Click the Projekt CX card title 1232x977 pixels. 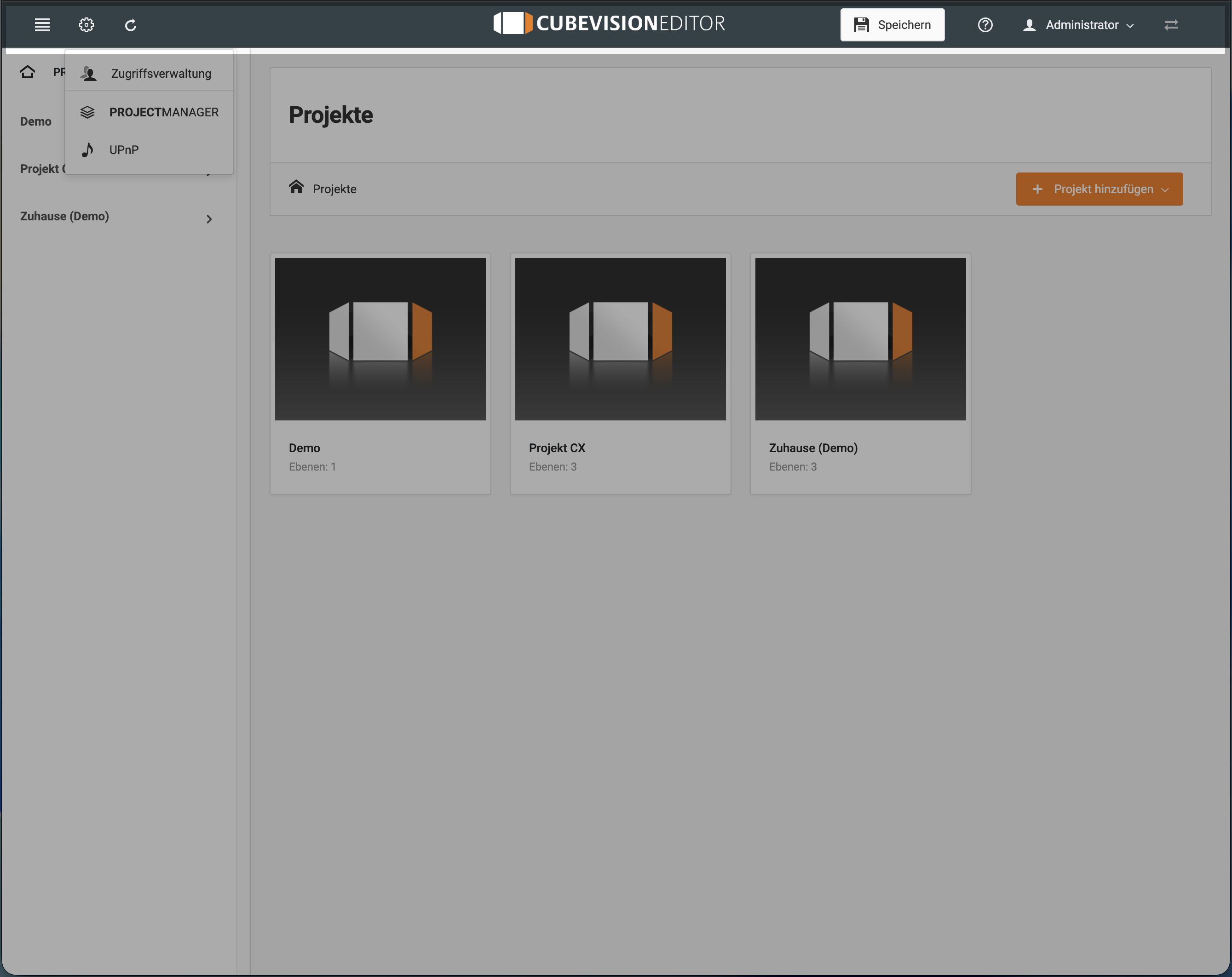(557, 448)
